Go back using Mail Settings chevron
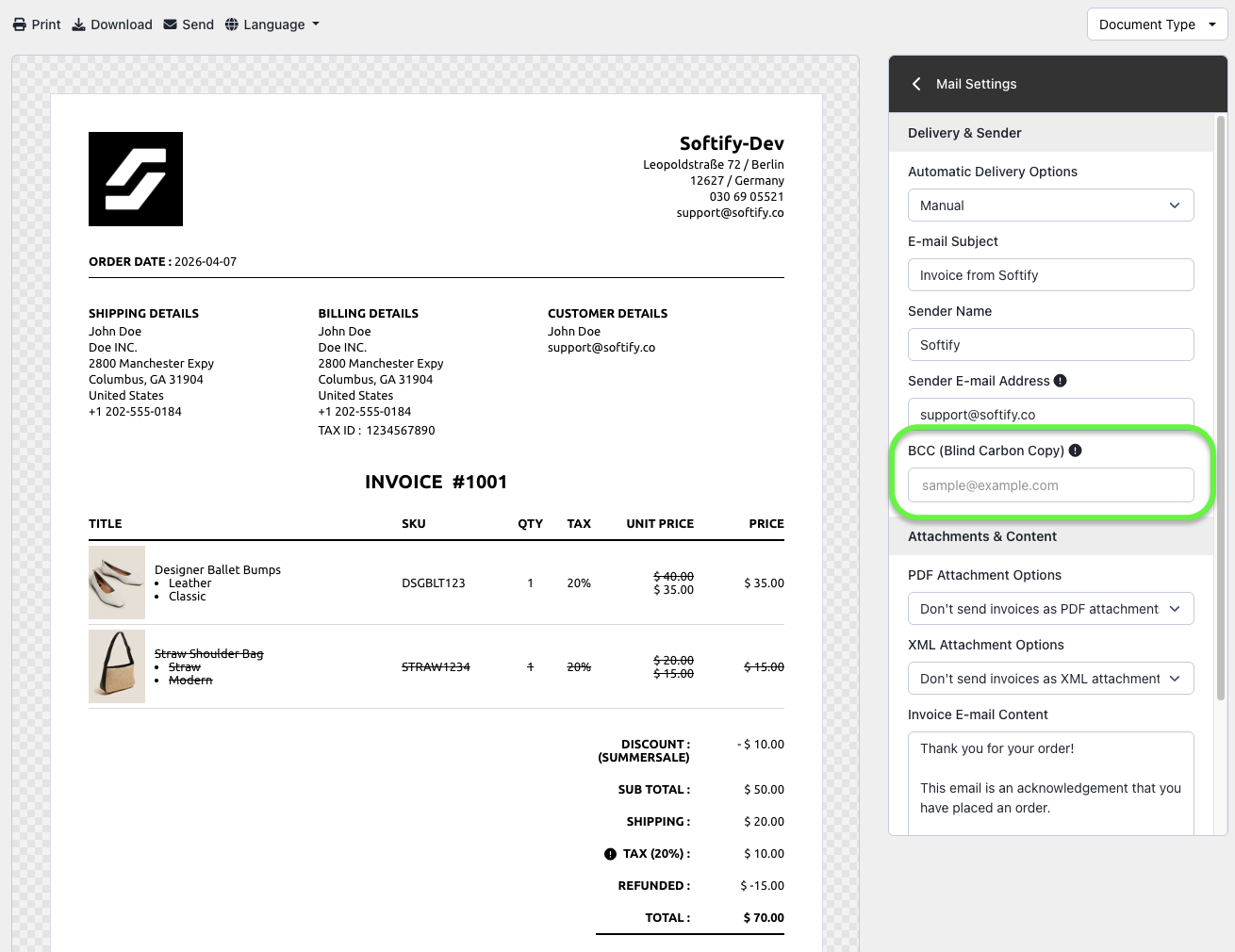 916,84
